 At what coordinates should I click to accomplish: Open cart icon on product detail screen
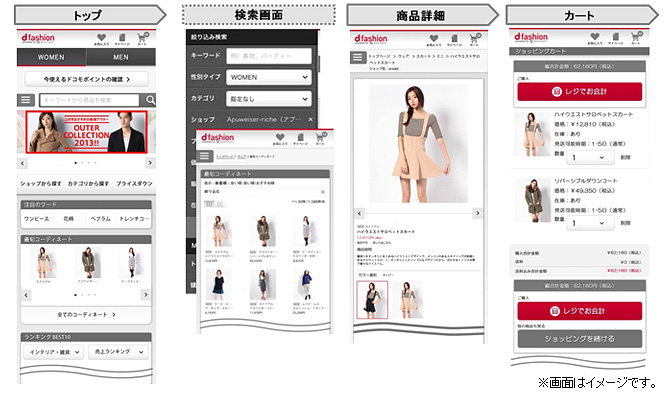pyautogui.click(x=475, y=39)
